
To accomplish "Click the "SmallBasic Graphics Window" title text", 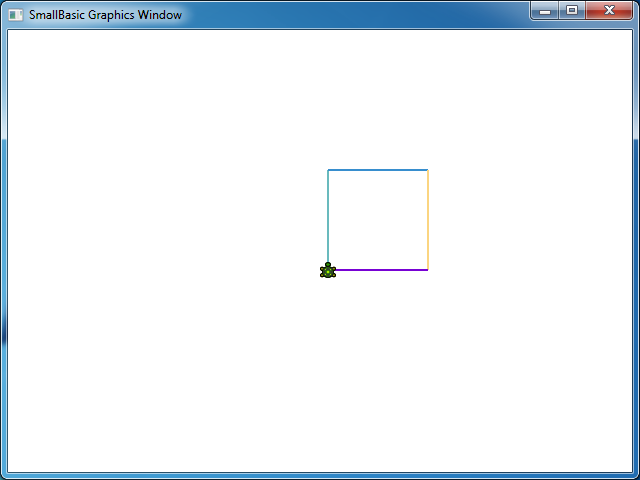I will [105, 15].
